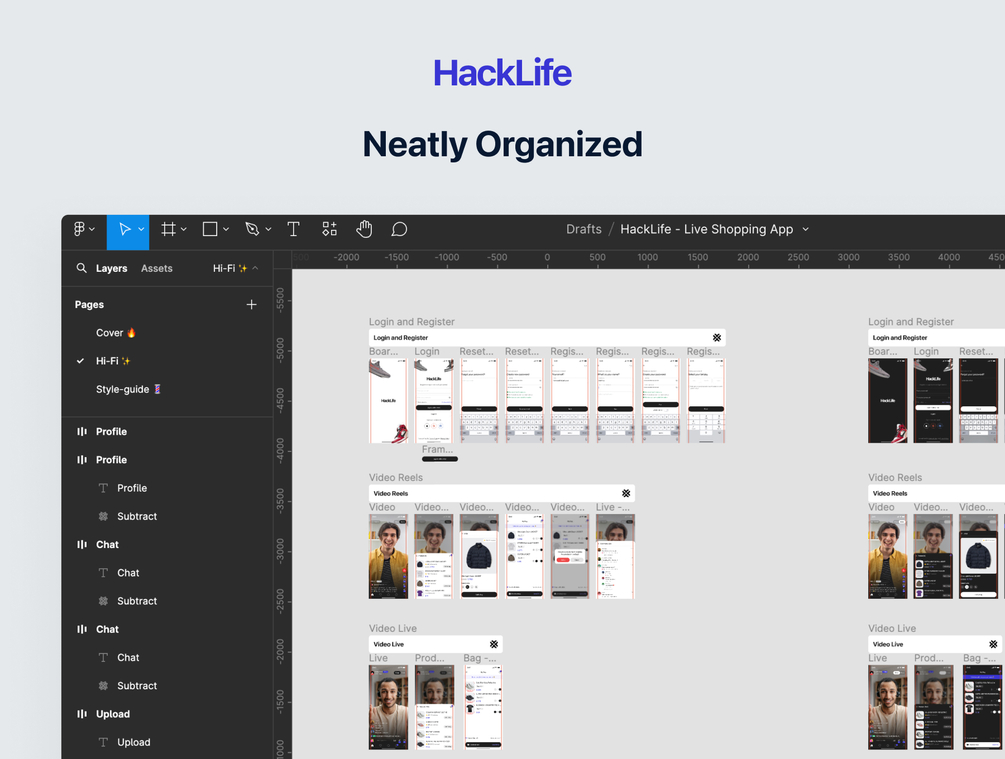Switch to the Assets tab
This screenshot has height=759, width=1005.
(156, 269)
